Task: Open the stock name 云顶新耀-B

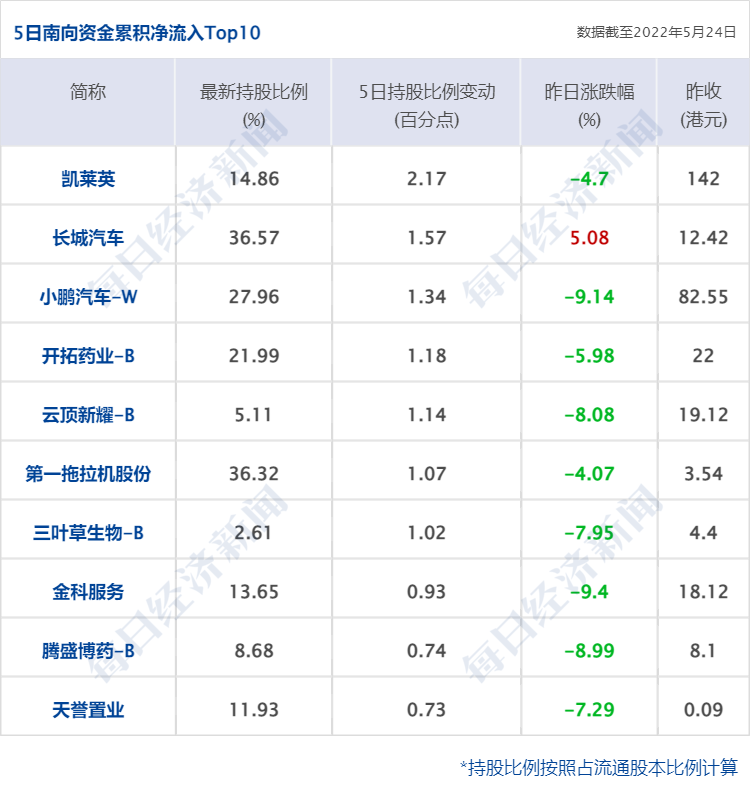Action: click(89, 415)
